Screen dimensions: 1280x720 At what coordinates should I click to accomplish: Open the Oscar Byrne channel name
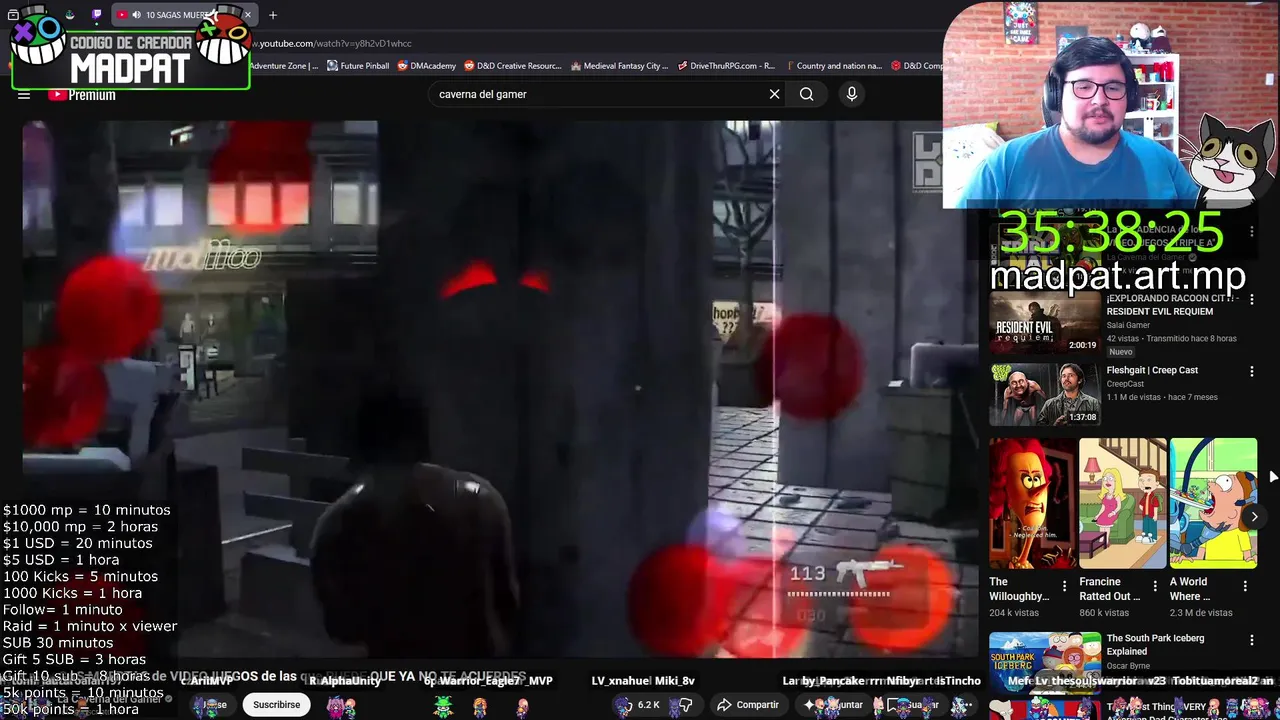pyautogui.click(x=1130, y=666)
